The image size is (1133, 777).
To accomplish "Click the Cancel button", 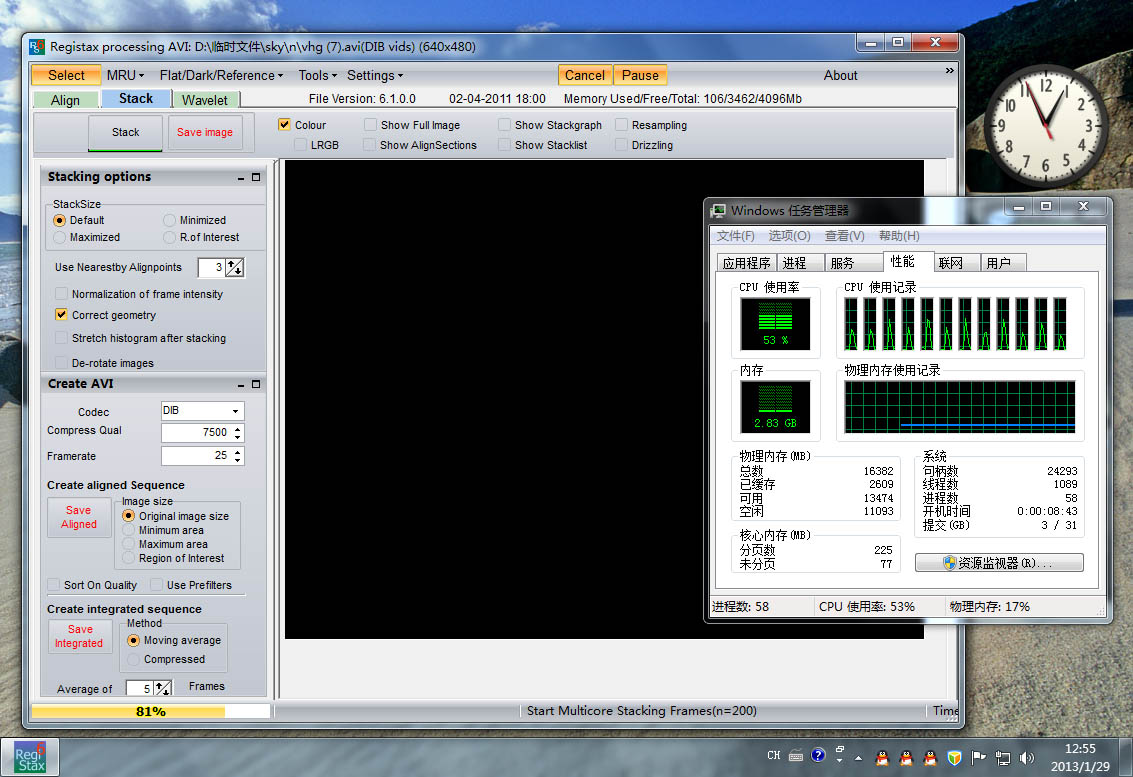I will [x=585, y=75].
